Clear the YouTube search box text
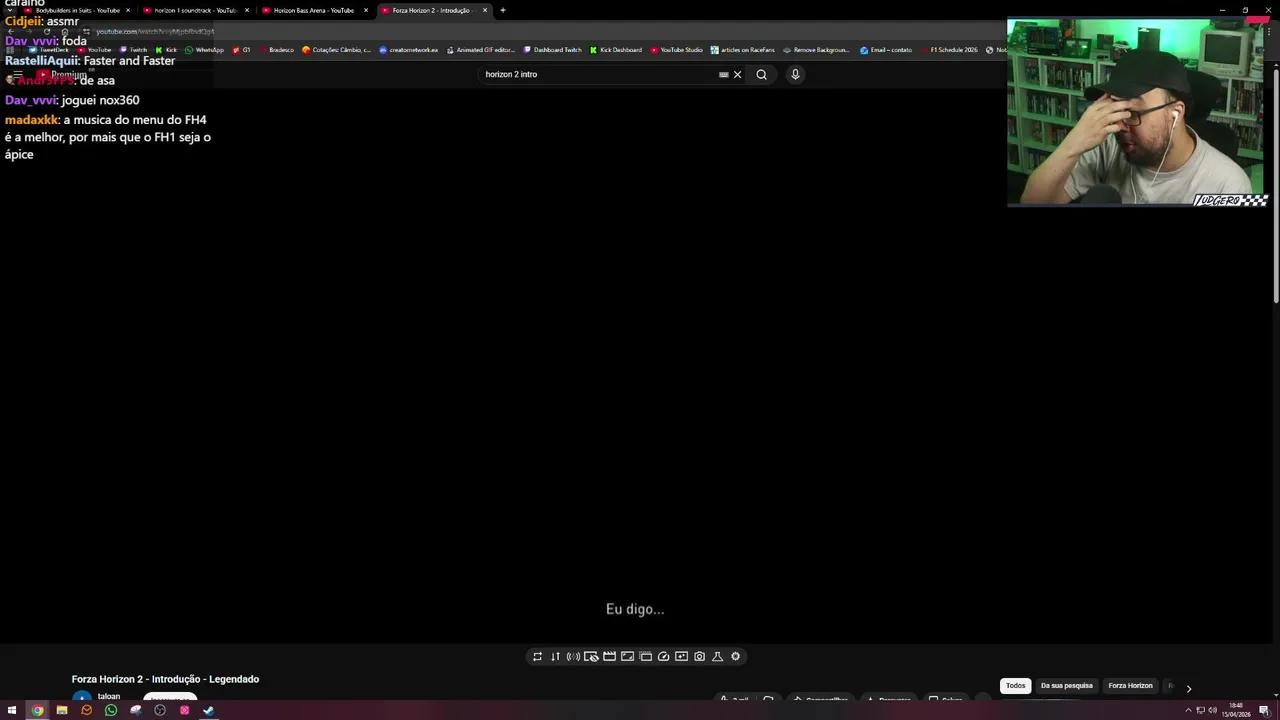The height and width of the screenshot is (720, 1280). (737, 74)
